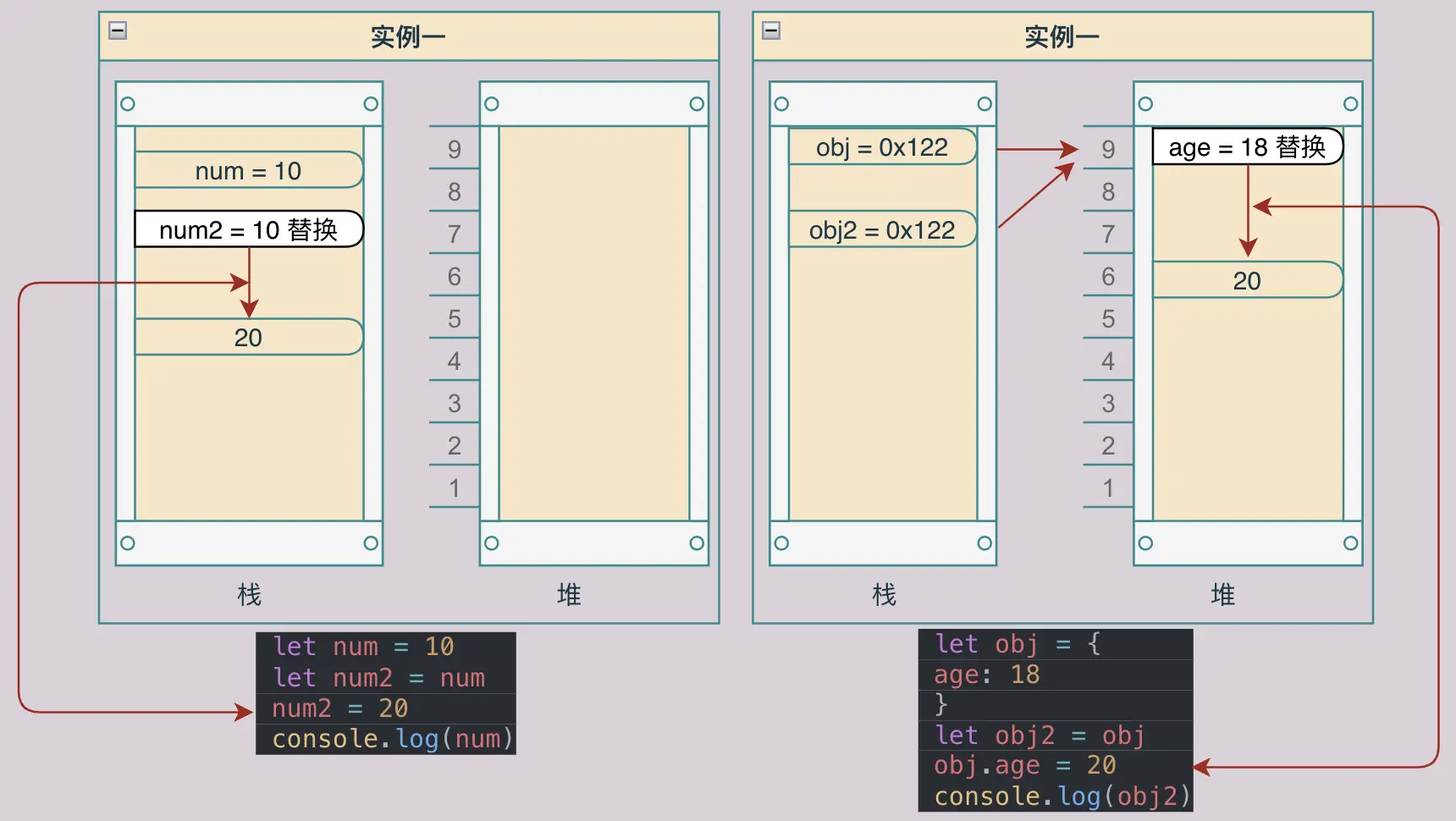This screenshot has width=1456, height=821.
Task: Select the 实例一 title above the obj stack
Action: click(1062, 37)
